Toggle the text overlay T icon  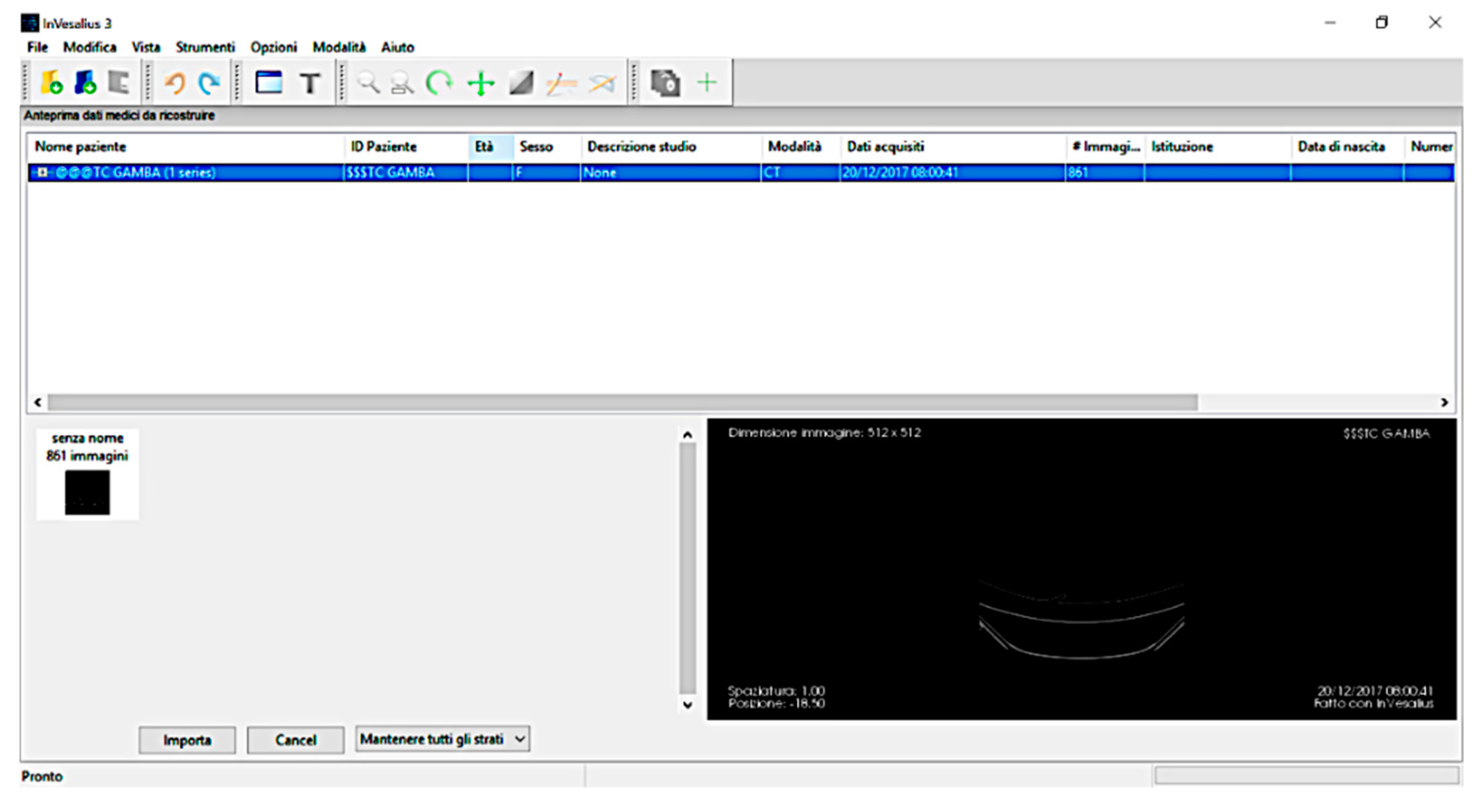[310, 83]
